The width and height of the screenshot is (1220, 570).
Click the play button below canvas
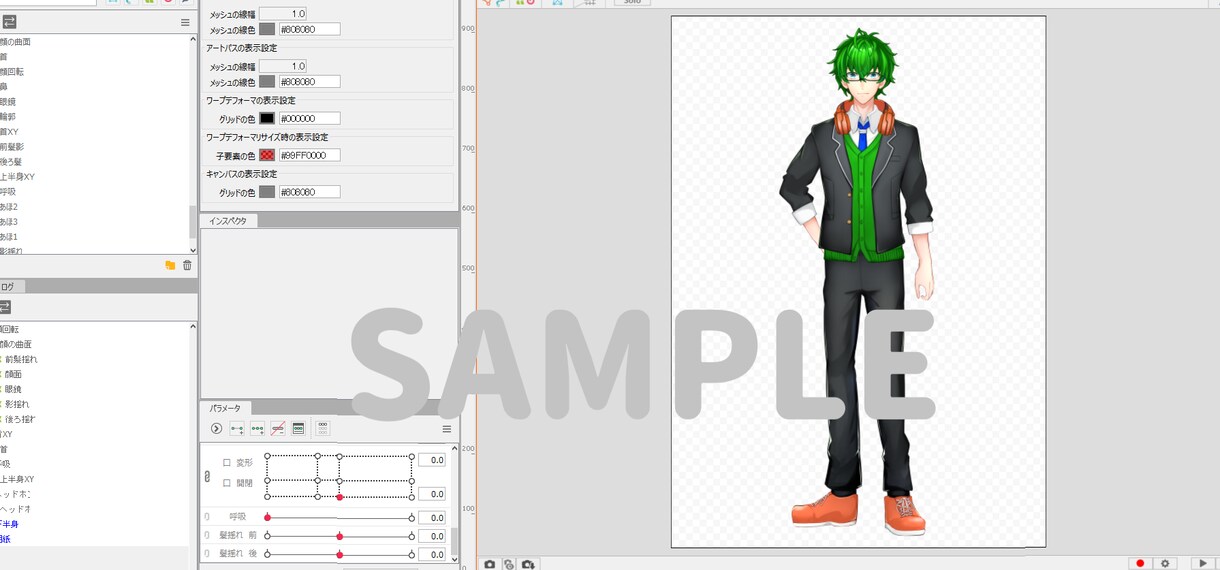click(x=1204, y=564)
